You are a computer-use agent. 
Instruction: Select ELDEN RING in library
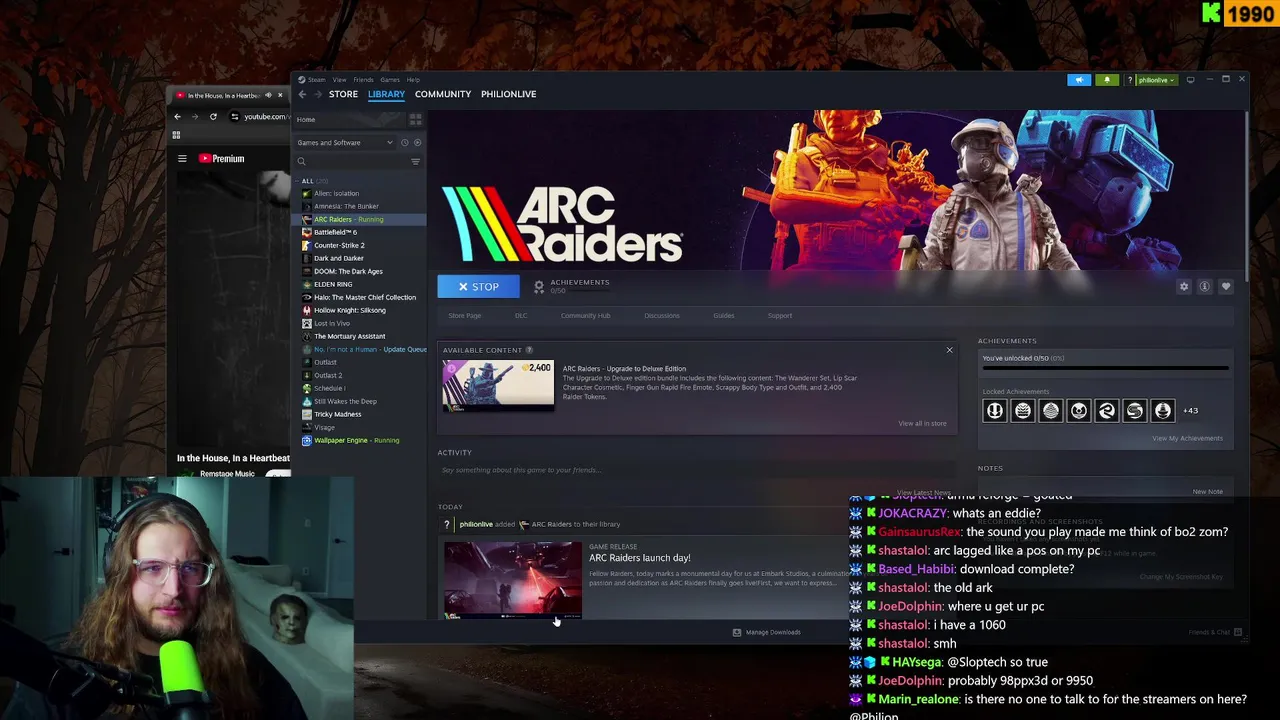[x=333, y=285]
